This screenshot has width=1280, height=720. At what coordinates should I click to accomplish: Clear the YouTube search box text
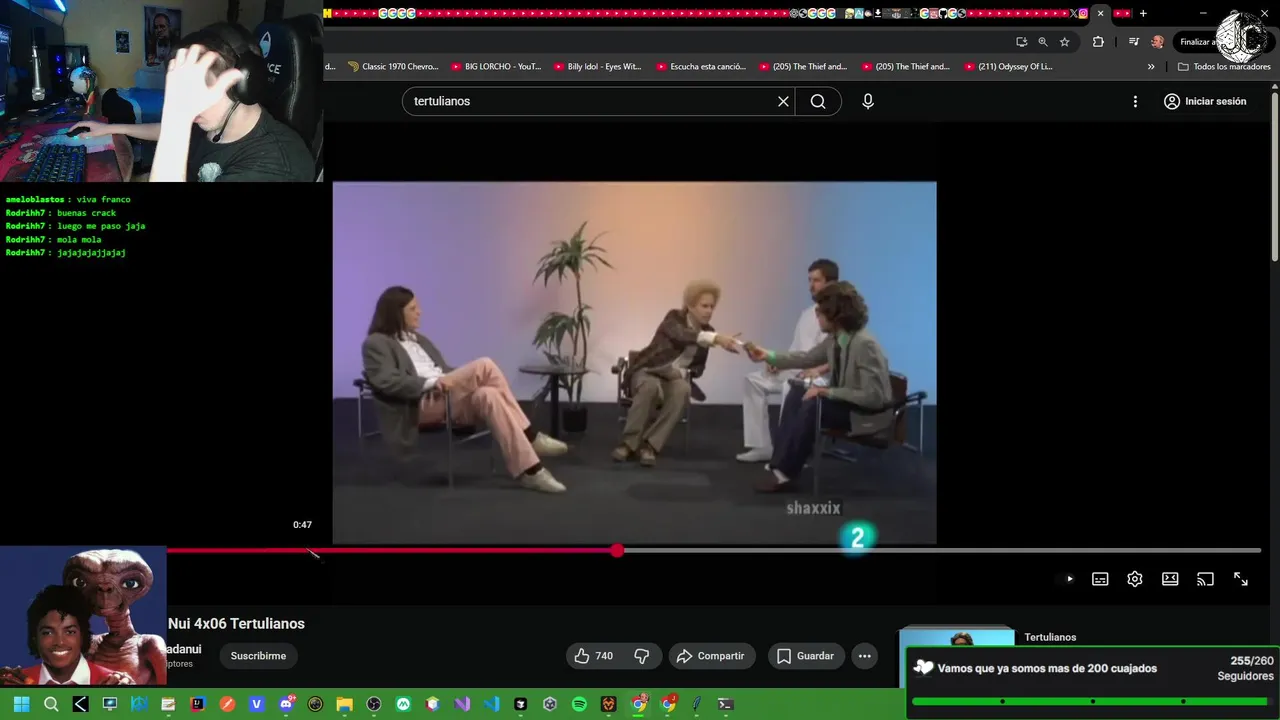point(783,101)
